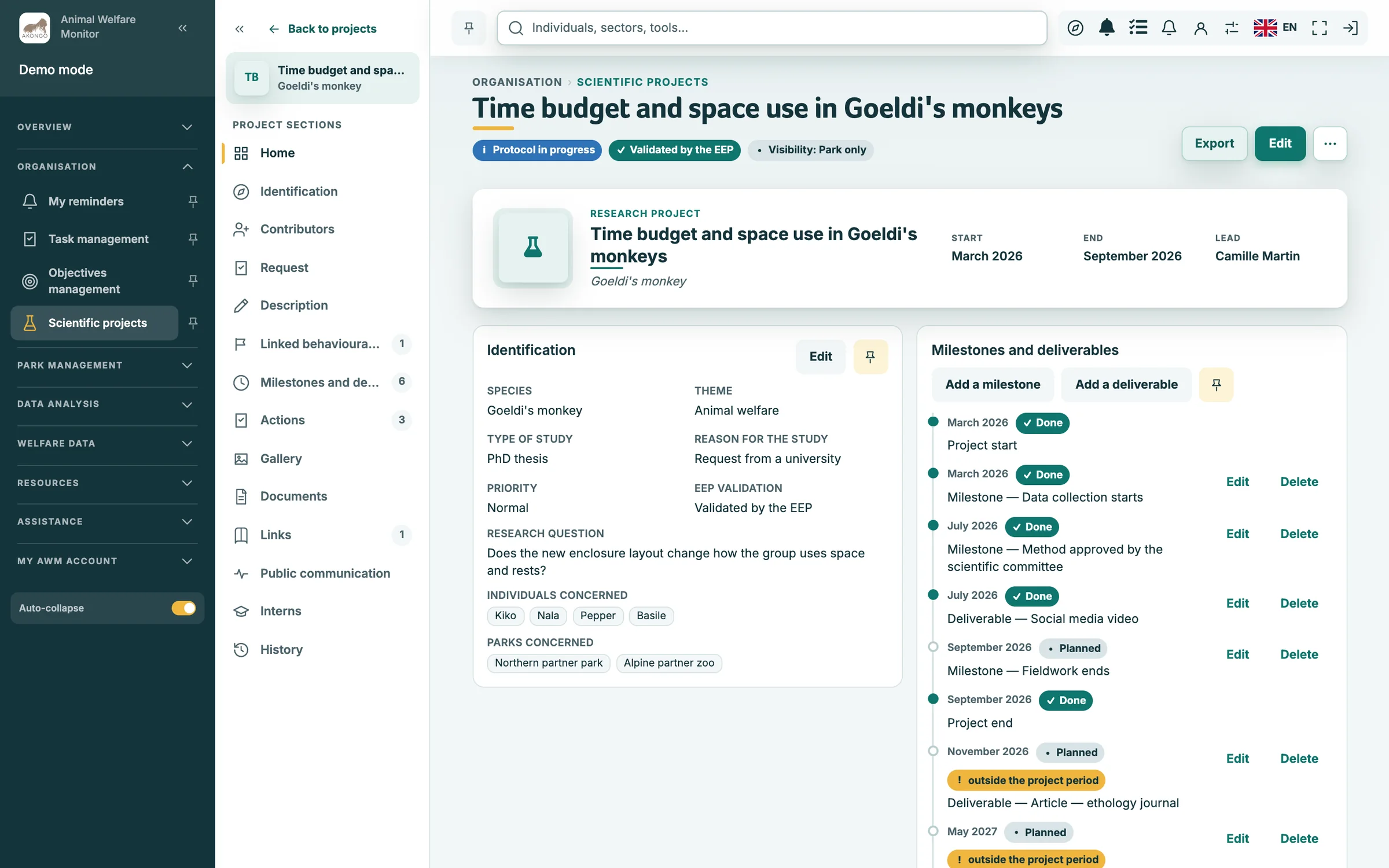Open the EN language selector
The image size is (1389, 868).
point(1275,28)
